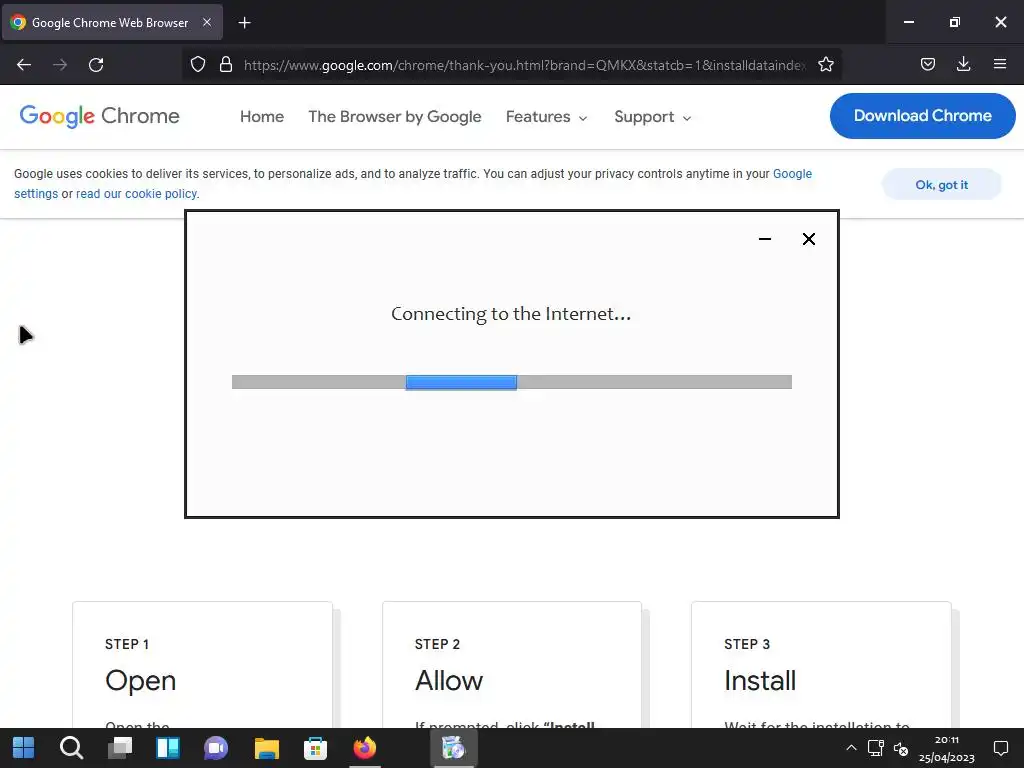1024x768 pixels.
Task: Switch to Firefox on the taskbar
Action: 365,748
